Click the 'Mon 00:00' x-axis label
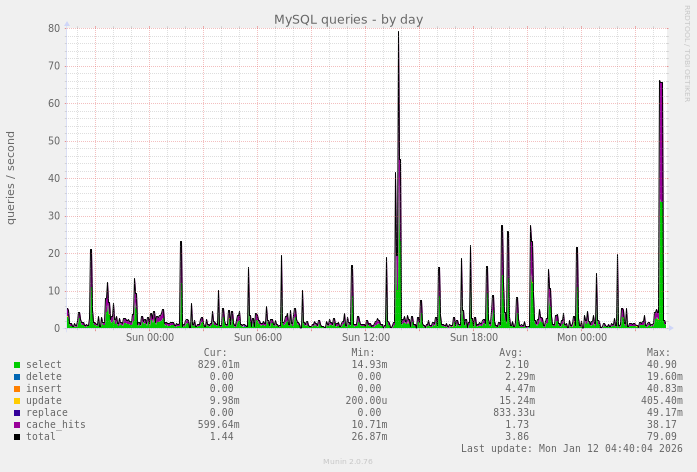 [582, 337]
